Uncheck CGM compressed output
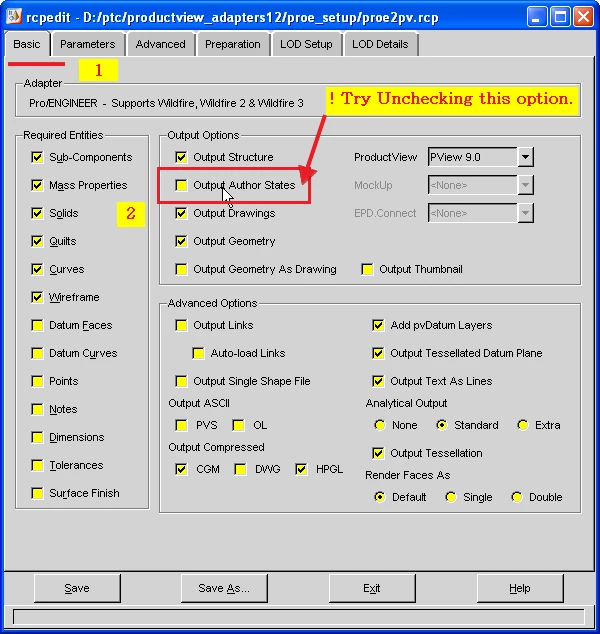600x634 pixels. 181,469
